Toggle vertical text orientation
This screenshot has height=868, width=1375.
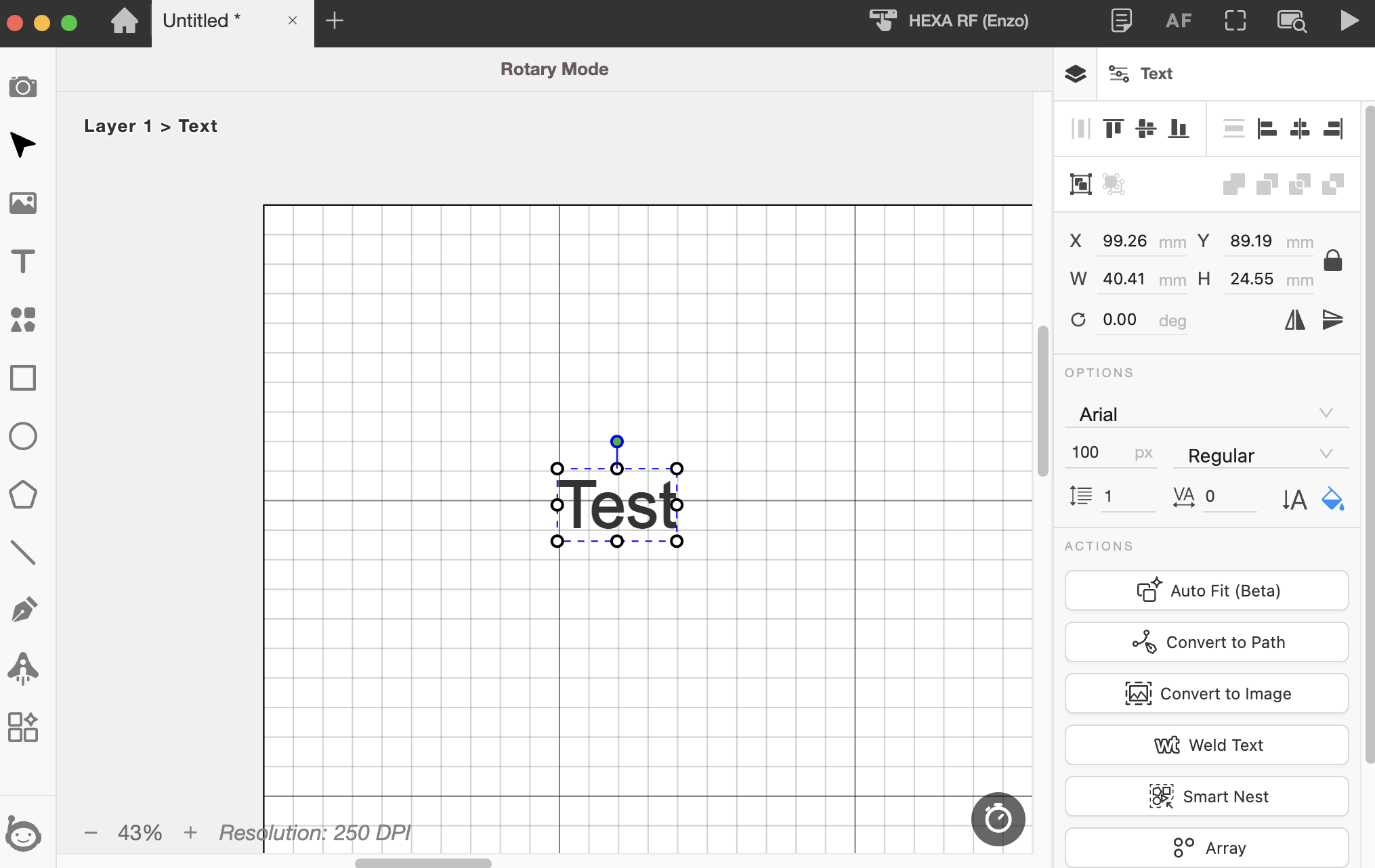pos(1294,500)
